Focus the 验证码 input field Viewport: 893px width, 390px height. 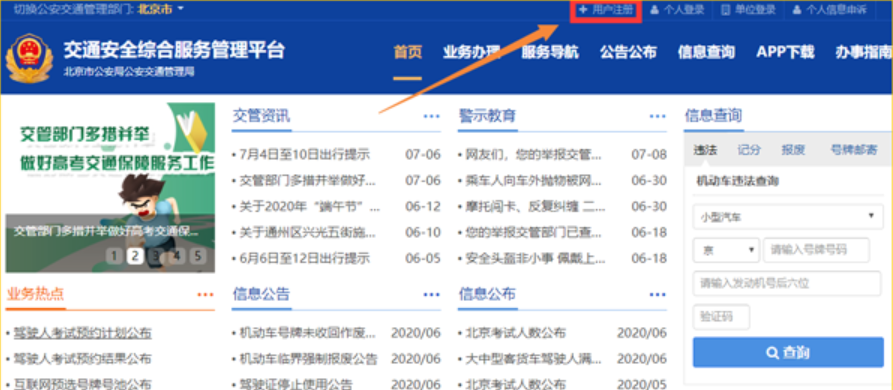[722, 317]
